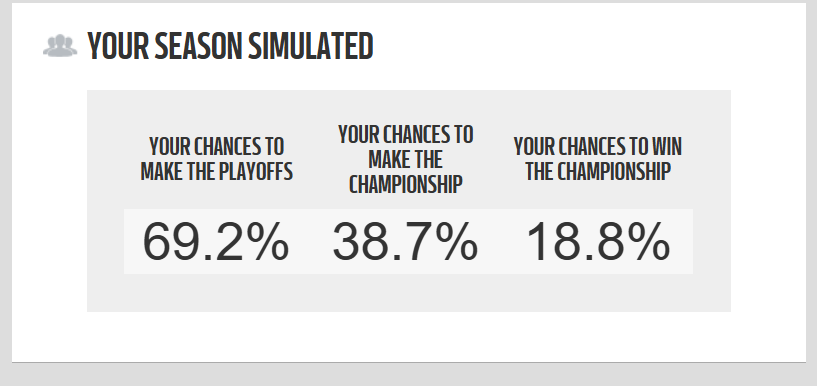
Task: Select the 18.8% championship win value
Action: (x=598, y=242)
